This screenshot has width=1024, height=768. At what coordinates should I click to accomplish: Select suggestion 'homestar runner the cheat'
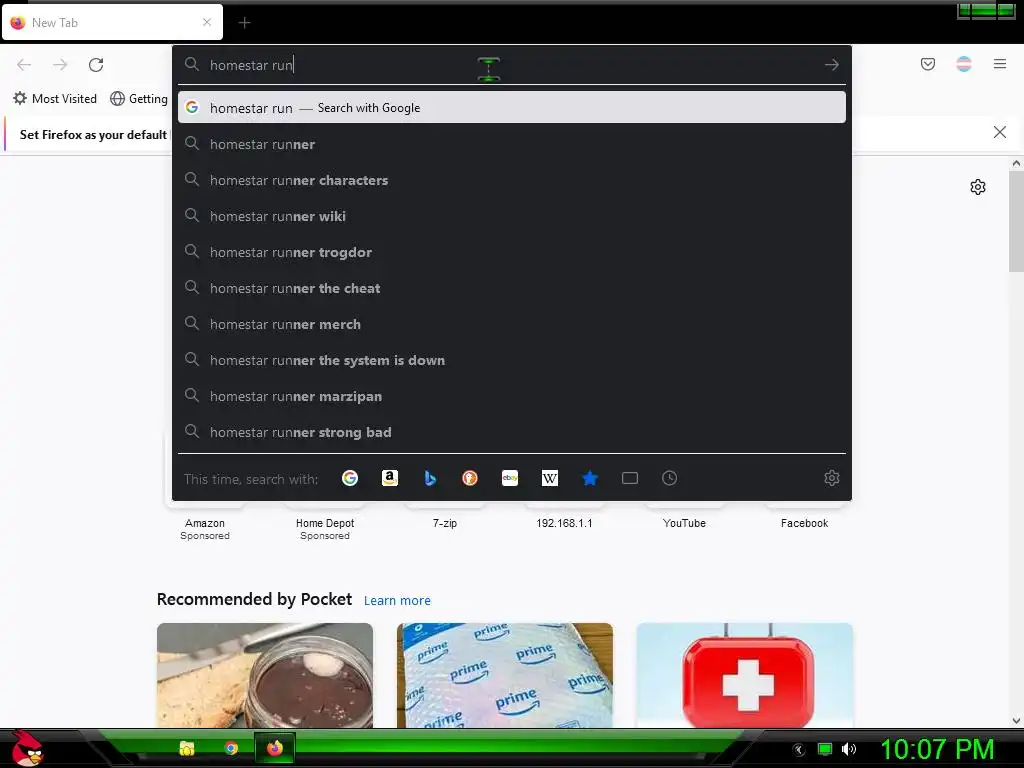(x=511, y=288)
